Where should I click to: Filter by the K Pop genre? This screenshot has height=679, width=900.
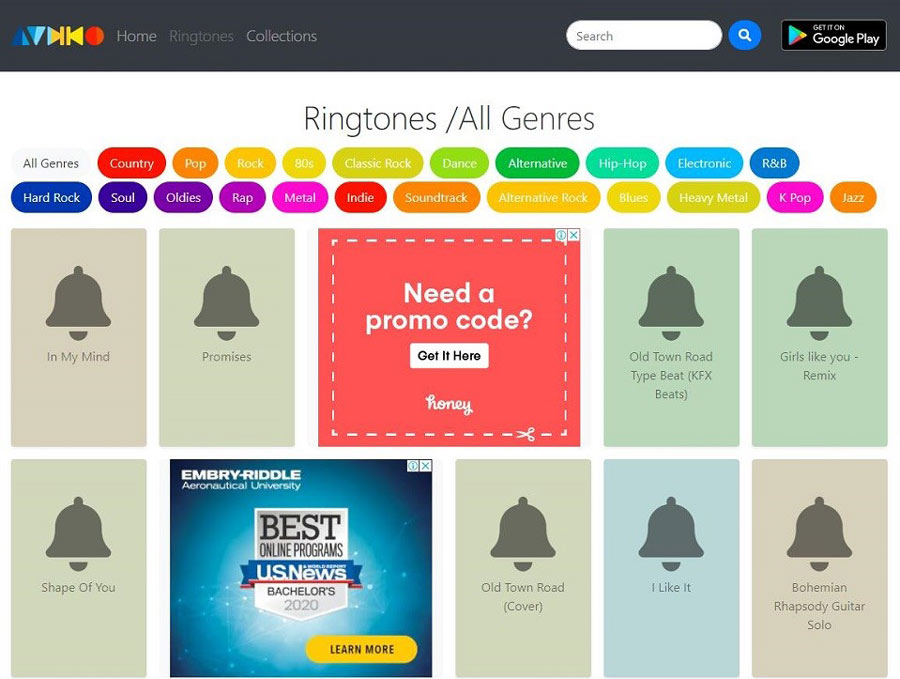coord(795,197)
